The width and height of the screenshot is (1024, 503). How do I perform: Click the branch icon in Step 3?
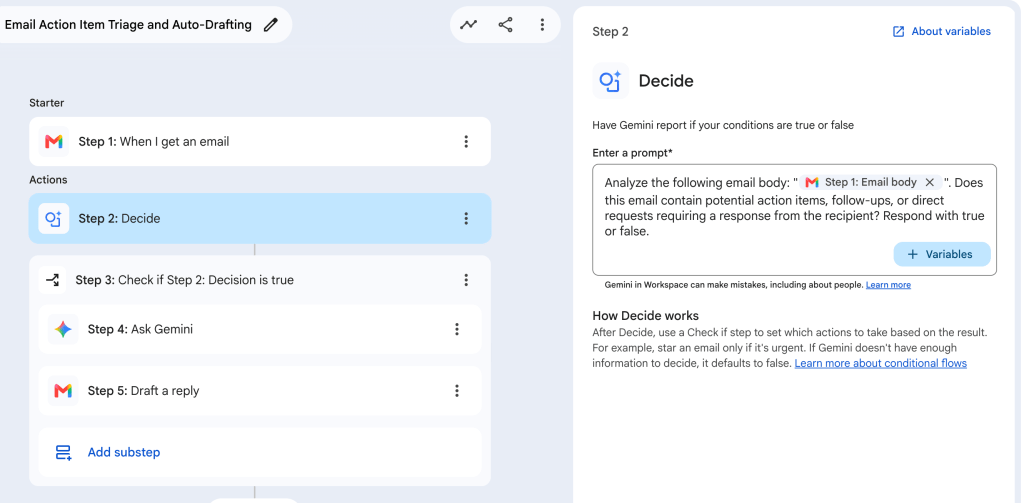coord(52,280)
